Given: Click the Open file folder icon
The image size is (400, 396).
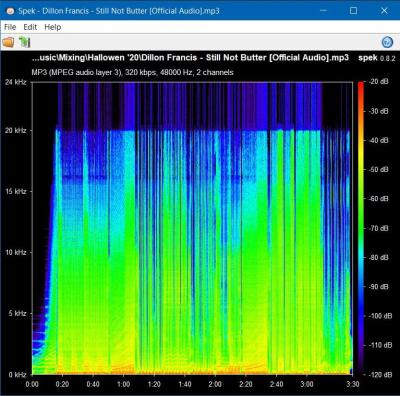Looking at the screenshot, I should tap(8, 42).
